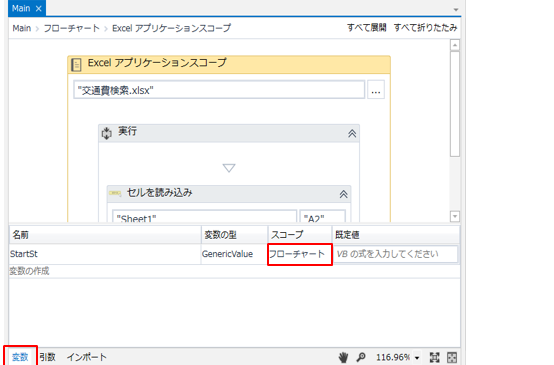The width and height of the screenshot is (554, 365).
Task: Close the Main tab
Action: 39,8
